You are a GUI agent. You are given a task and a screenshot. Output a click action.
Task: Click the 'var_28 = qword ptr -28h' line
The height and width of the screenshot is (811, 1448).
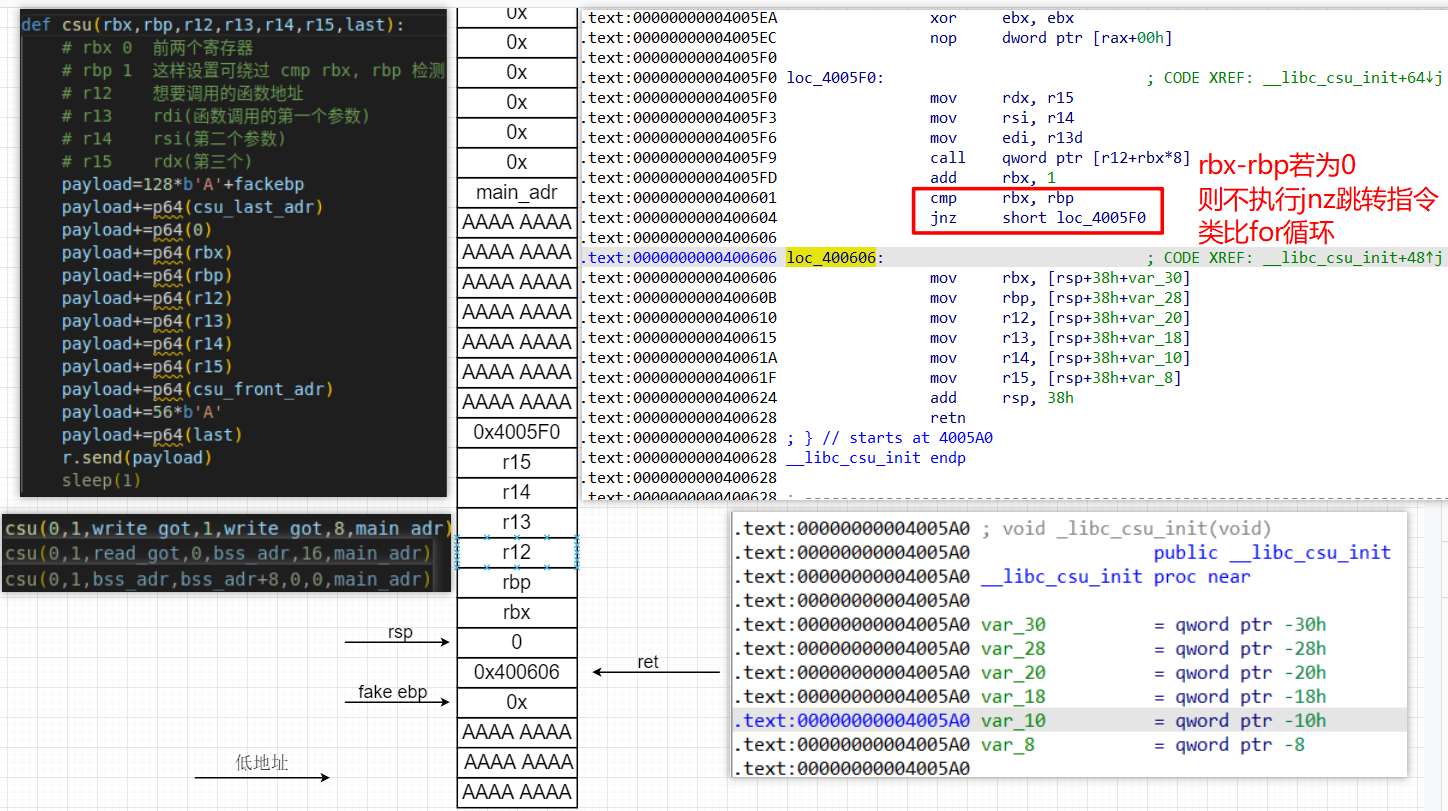point(1154,649)
